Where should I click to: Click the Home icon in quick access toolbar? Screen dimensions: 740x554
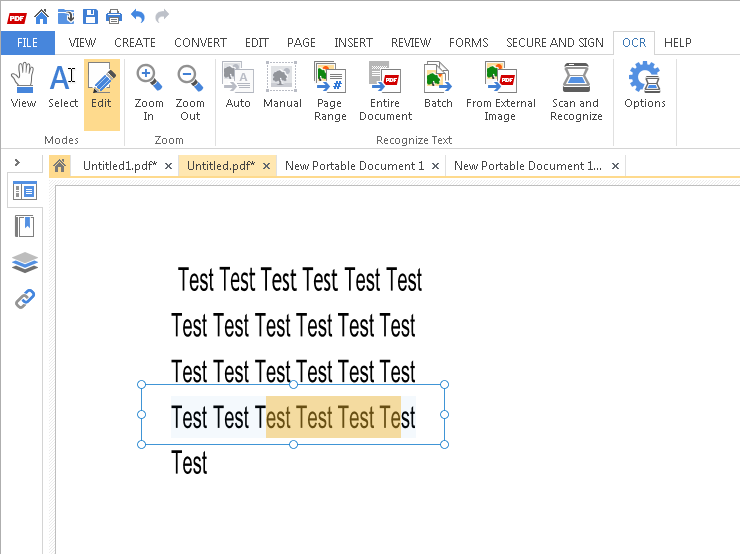[x=42, y=17]
